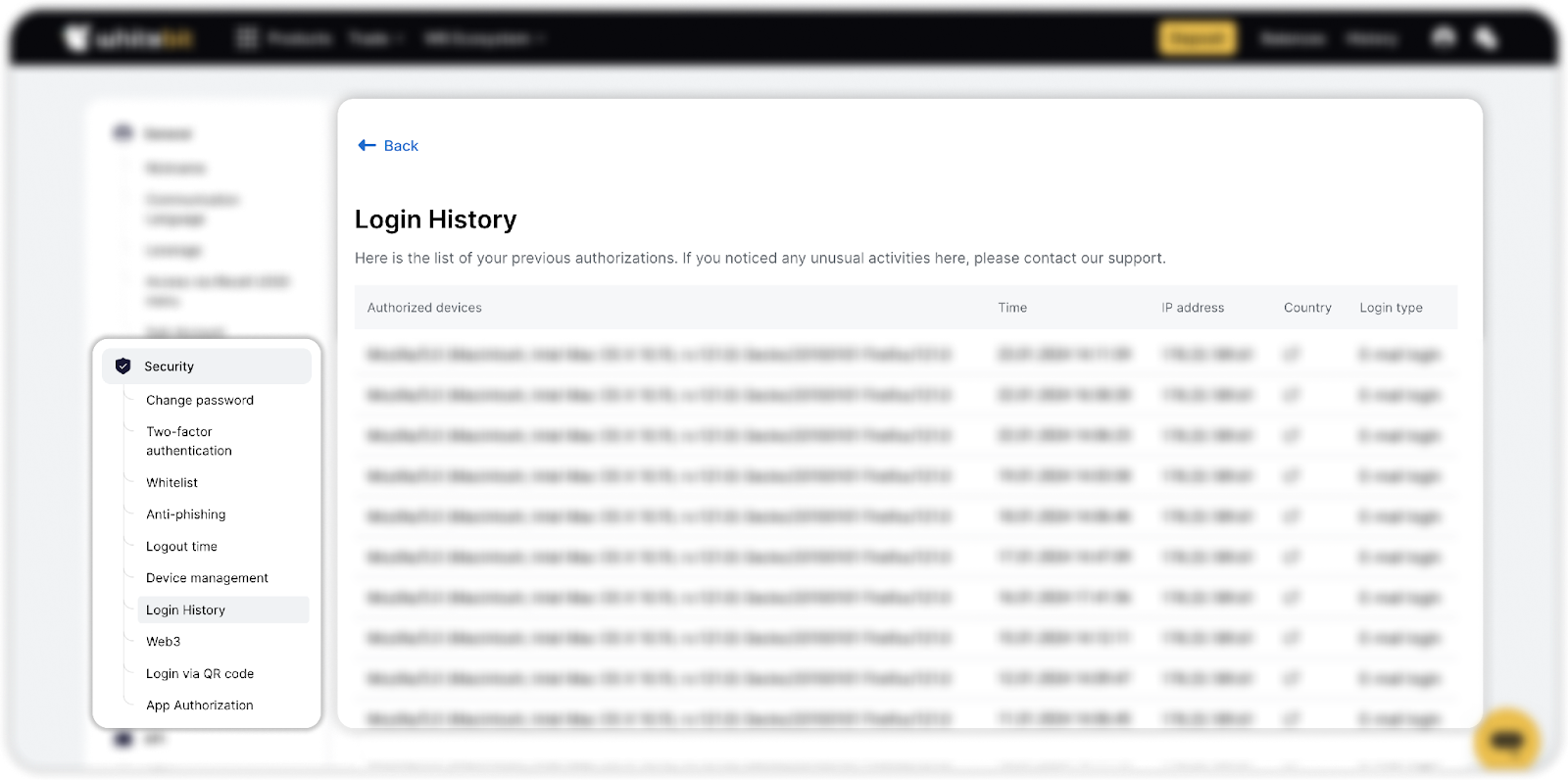The image size is (1568, 780).
Task: Open the chat support bubble
Action: [x=1506, y=741]
